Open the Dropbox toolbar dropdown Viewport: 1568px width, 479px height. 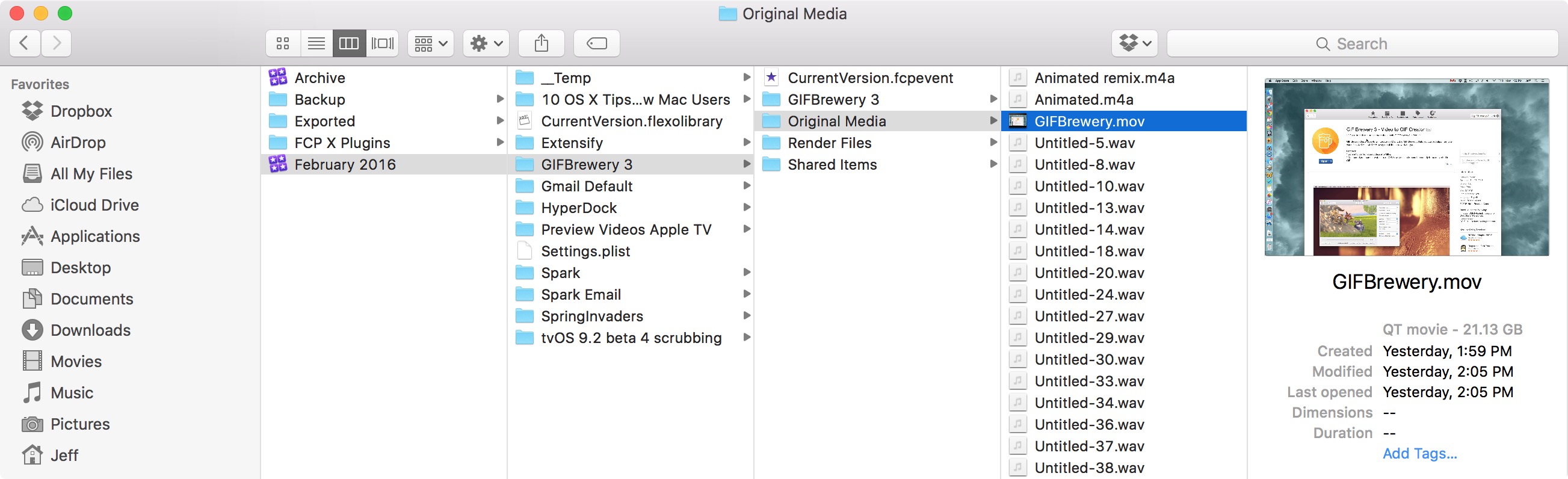[1135, 43]
